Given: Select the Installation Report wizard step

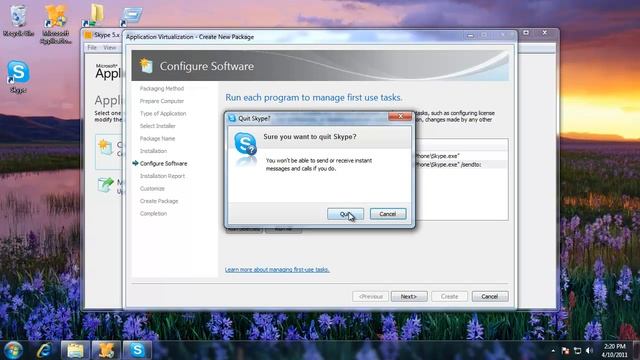Looking at the screenshot, I should click(162, 176).
